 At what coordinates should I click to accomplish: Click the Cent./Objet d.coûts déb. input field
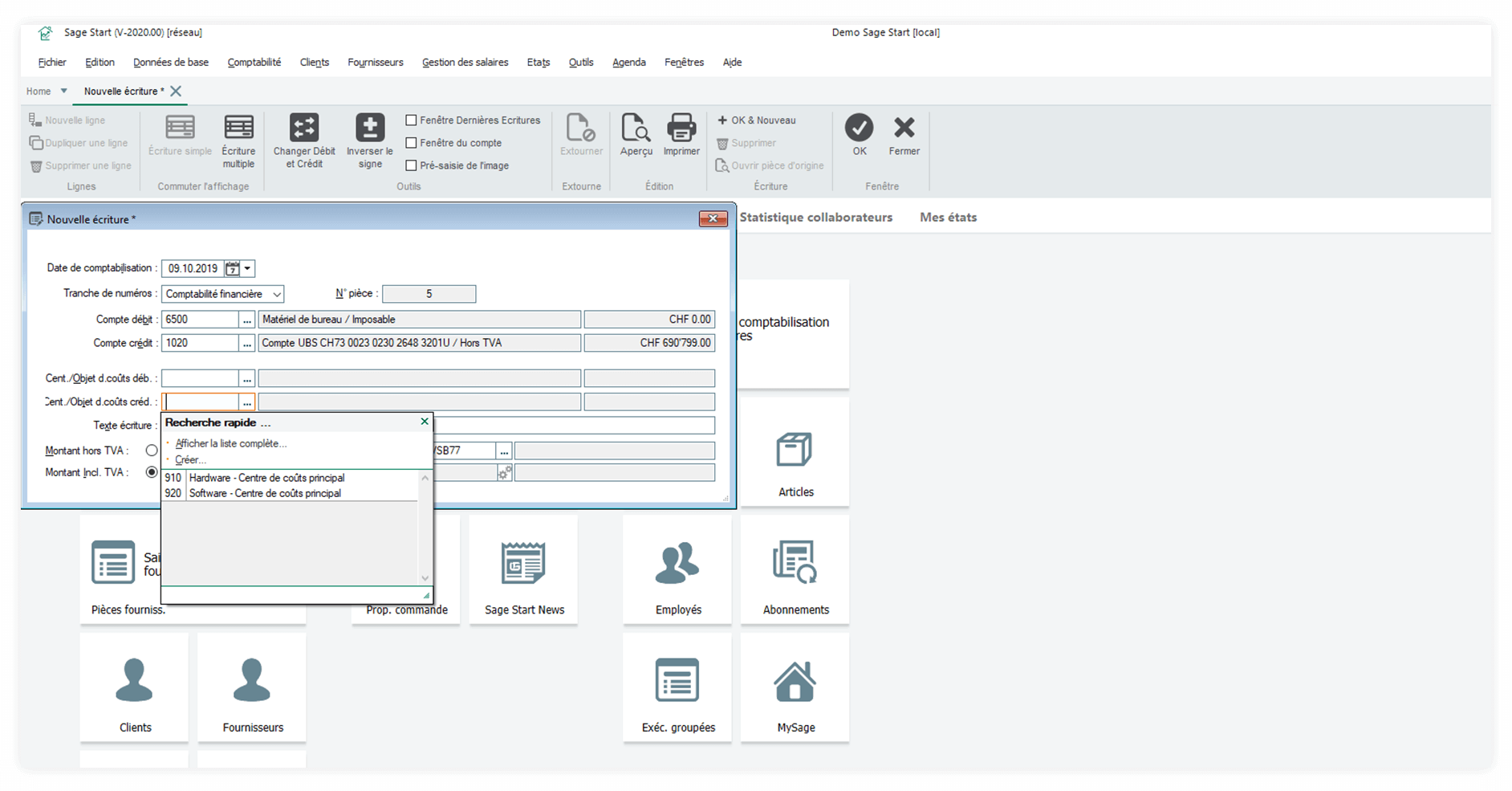(200, 378)
